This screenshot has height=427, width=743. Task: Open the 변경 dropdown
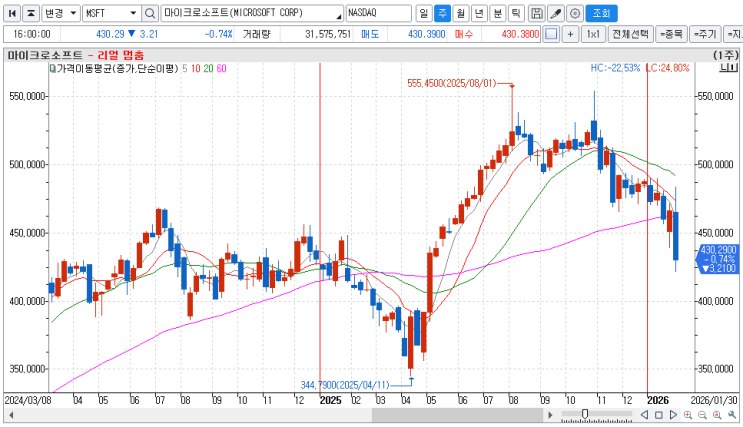61,13
